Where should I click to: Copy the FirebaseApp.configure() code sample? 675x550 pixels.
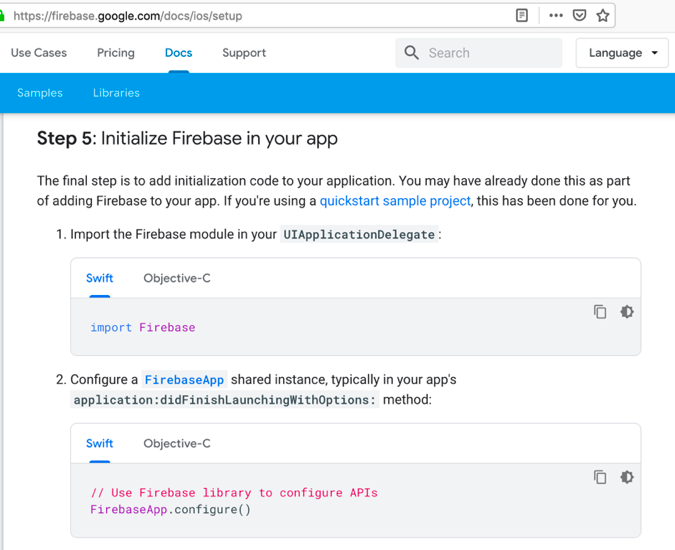pos(600,477)
